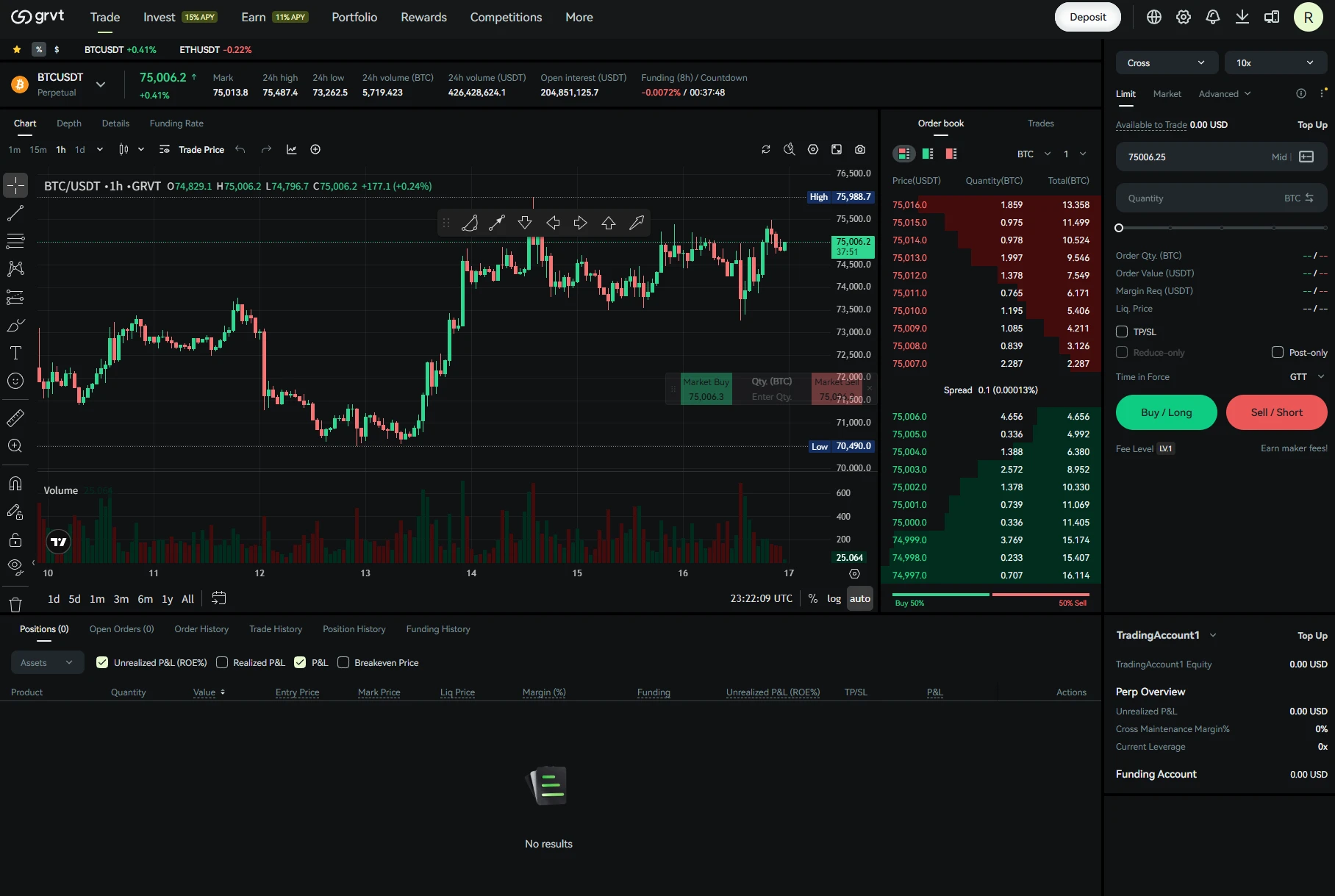Click the language globe icon
Image resolution: width=1335 pixels, height=896 pixels.
pyautogui.click(x=1153, y=17)
